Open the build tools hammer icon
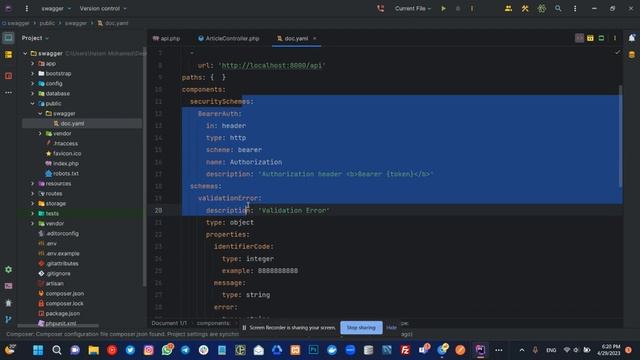 525,8
